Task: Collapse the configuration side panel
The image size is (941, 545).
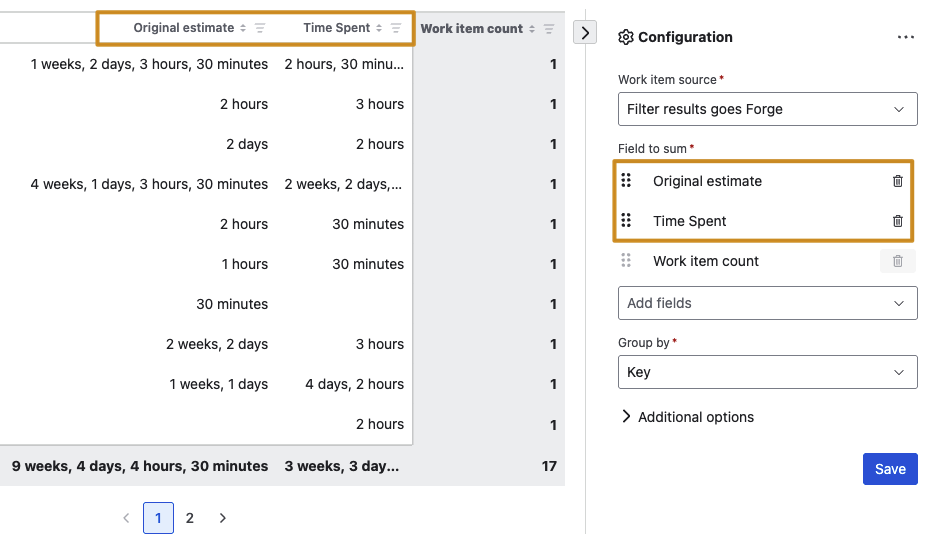Action: coord(585,33)
